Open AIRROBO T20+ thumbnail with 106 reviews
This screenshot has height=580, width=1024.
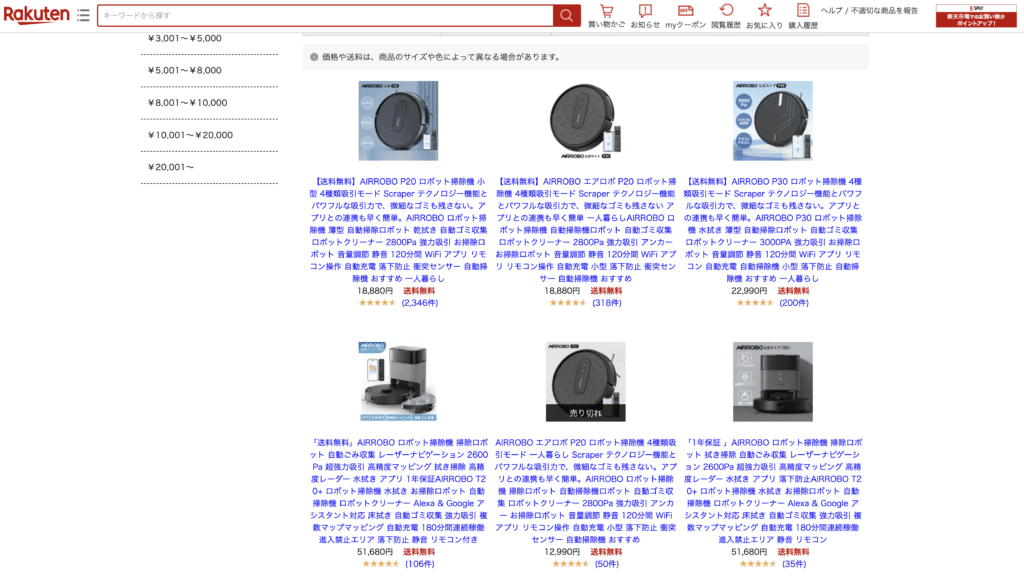click(x=398, y=381)
